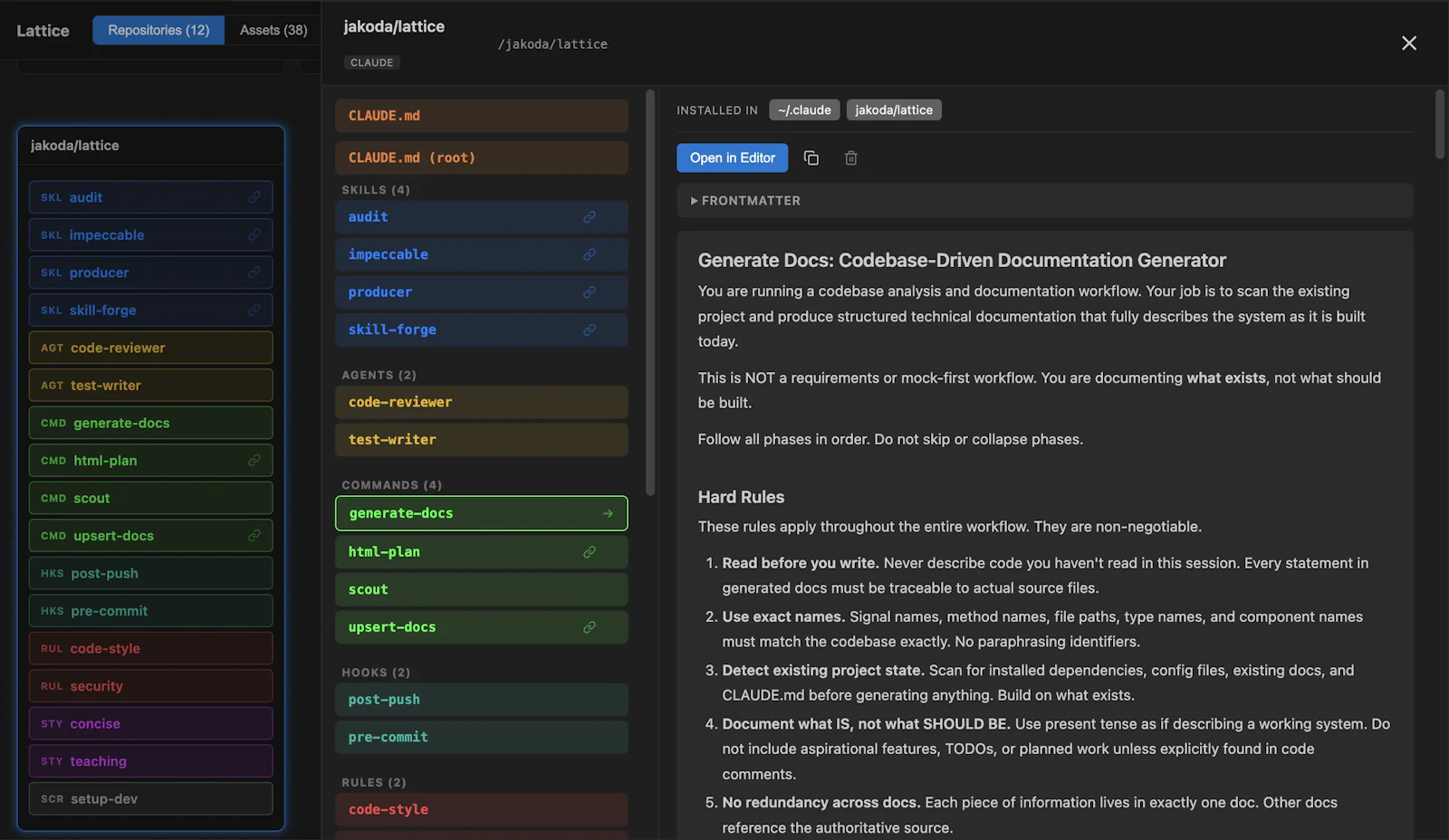Select the audit skill in middle list
1449x840 pixels.
tap(482, 217)
